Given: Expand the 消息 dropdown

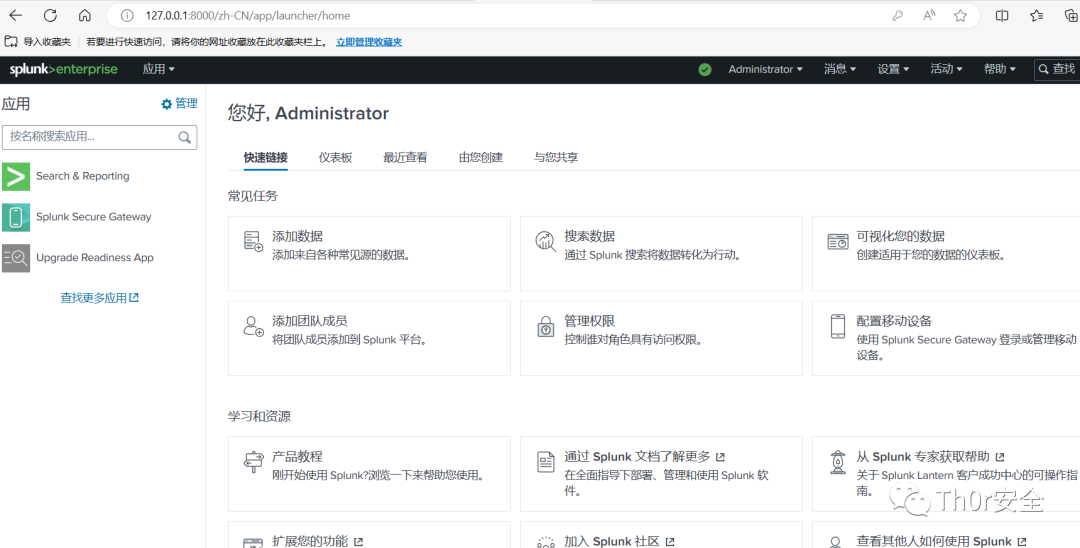Looking at the screenshot, I should pyautogui.click(x=840, y=69).
